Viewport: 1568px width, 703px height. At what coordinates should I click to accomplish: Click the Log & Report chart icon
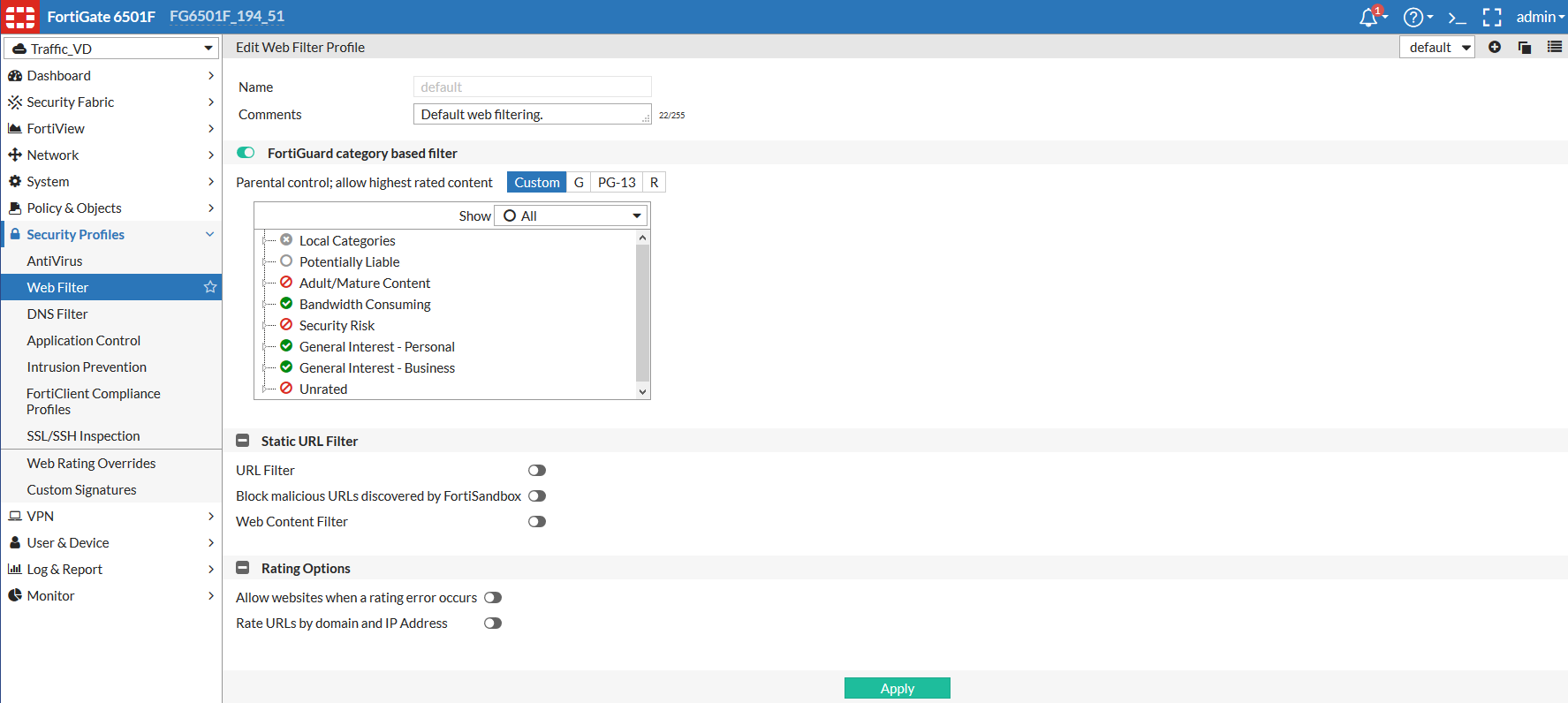(15, 570)
